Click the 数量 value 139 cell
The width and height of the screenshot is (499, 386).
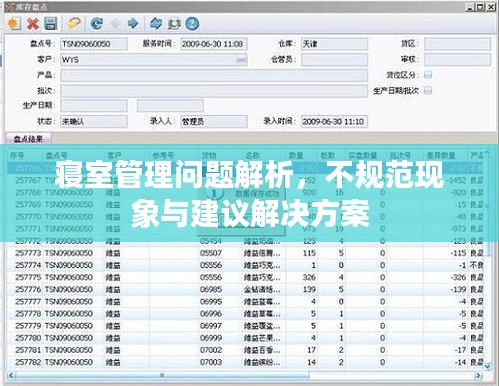pos(302,289)
